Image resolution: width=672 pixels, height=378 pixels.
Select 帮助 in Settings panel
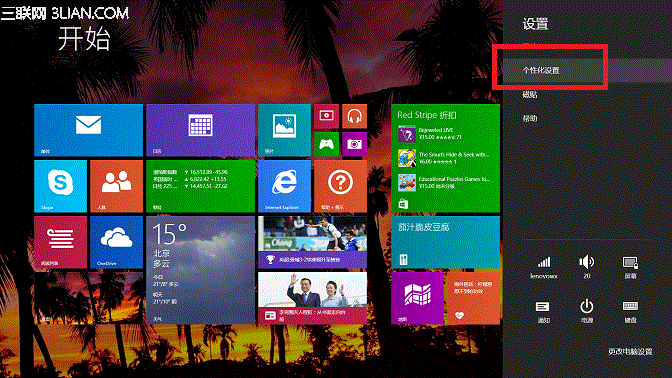[530, 118]
